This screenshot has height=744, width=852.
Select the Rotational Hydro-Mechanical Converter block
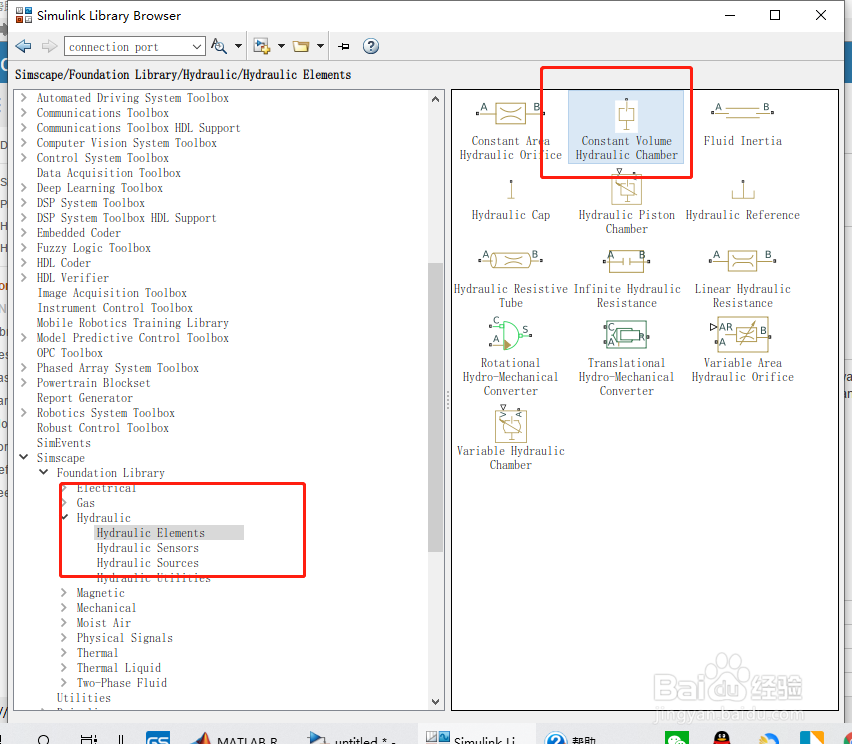pyautogui.click(x=510, y=357)
